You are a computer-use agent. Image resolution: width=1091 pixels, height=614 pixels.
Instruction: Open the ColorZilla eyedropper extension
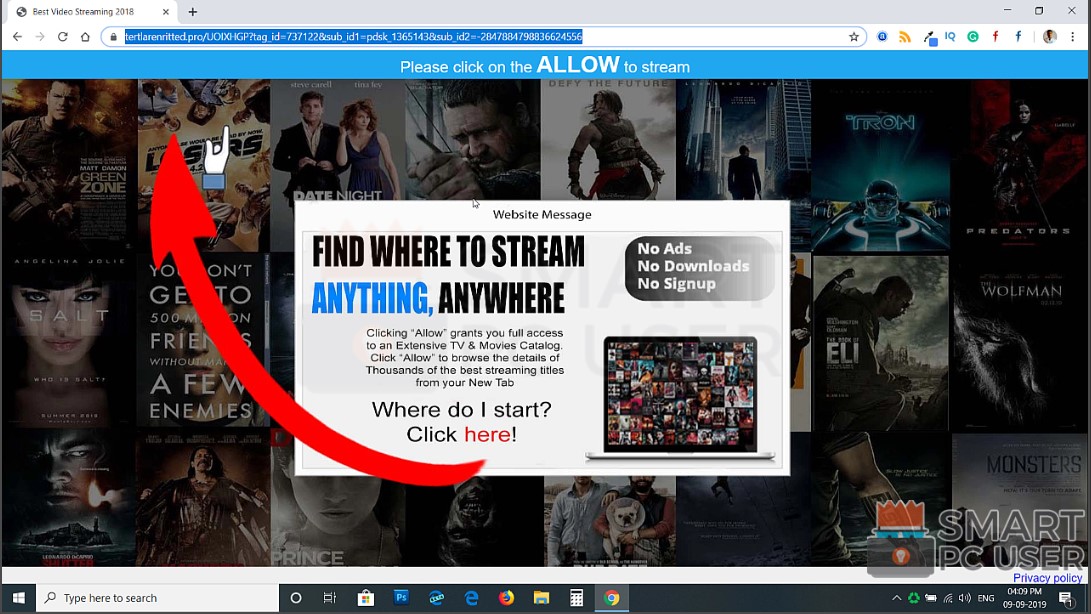pos(929,36)
